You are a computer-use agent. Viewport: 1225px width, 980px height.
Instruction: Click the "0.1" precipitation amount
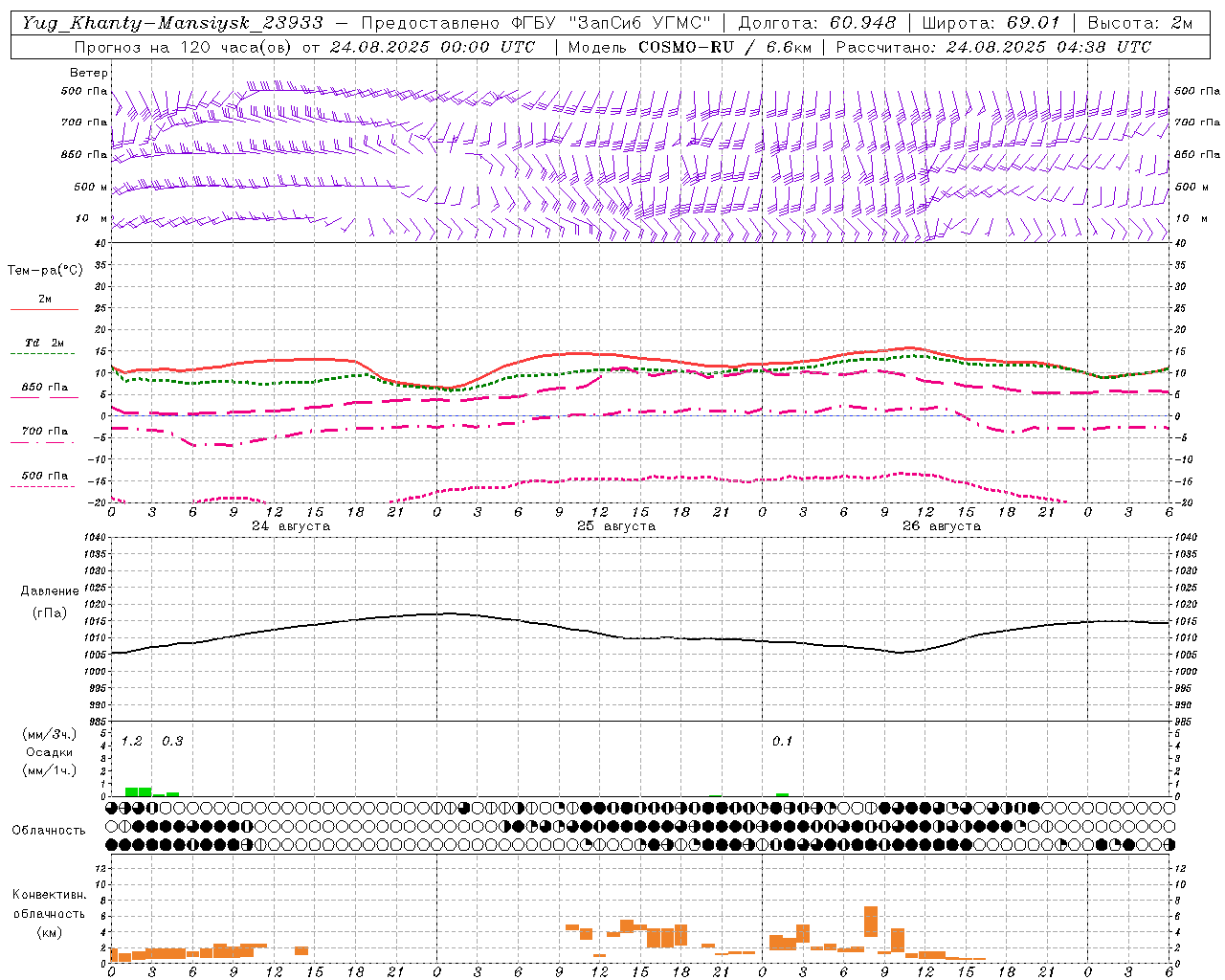tap(783, 742)
